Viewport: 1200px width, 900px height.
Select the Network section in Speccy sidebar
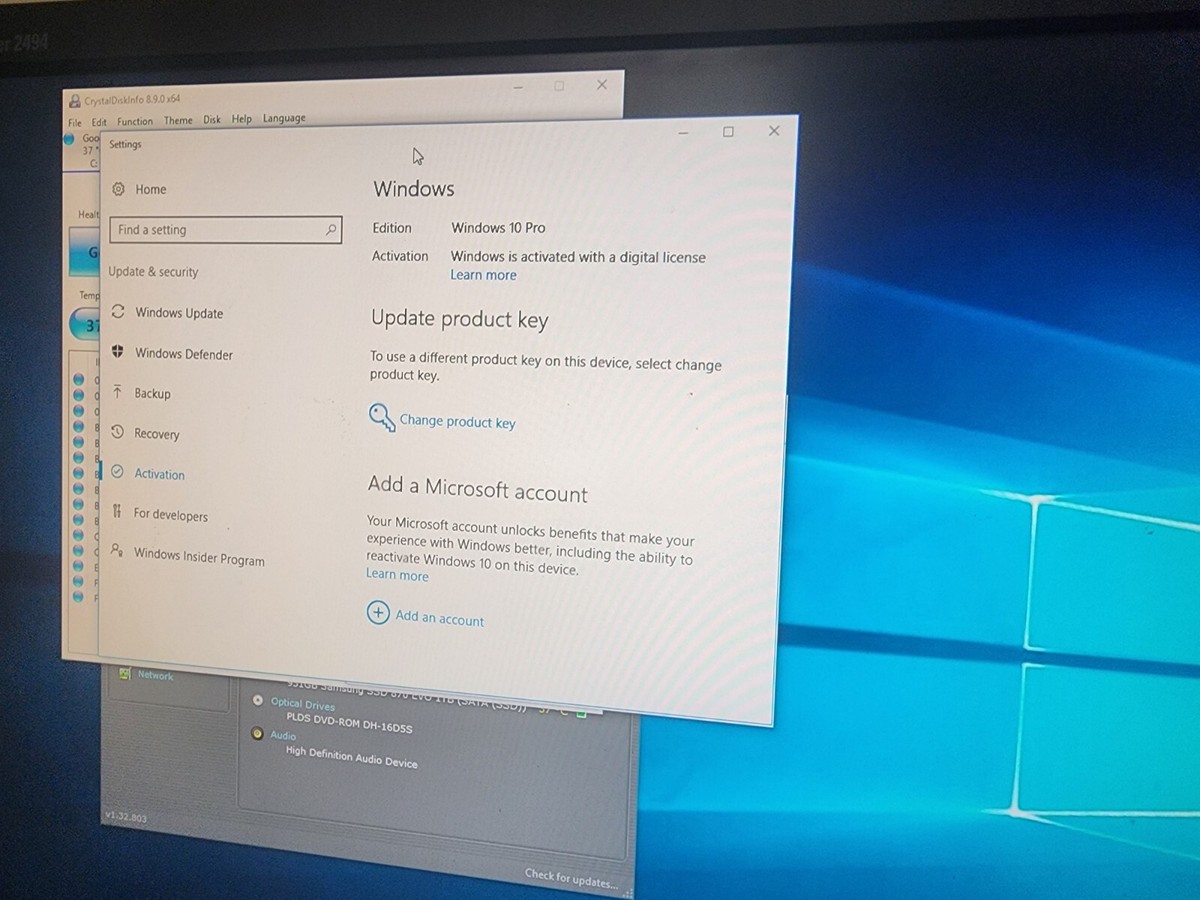[155, 676]
